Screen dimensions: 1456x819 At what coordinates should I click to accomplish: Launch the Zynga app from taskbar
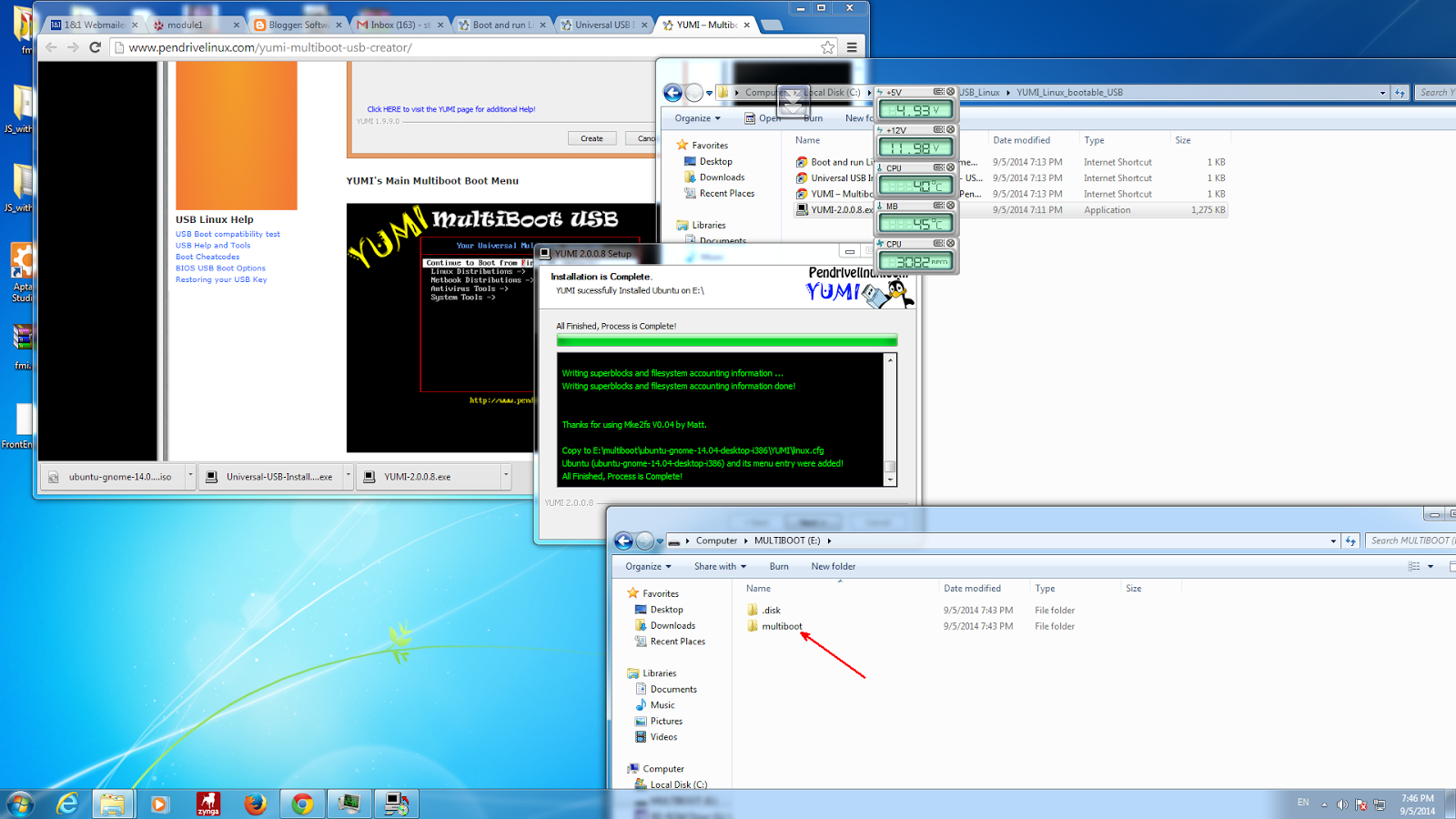click(x=208, y=804)
